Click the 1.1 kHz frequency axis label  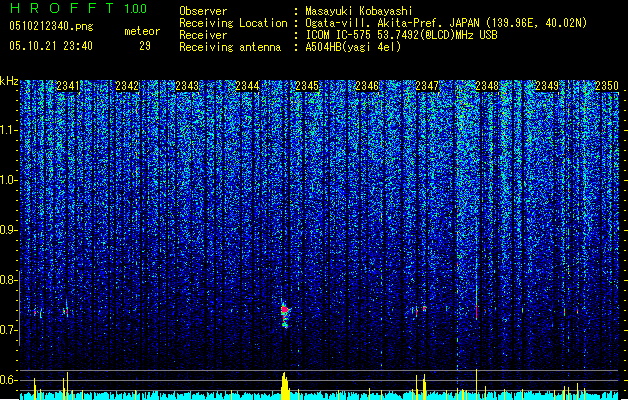click(9, 130)
